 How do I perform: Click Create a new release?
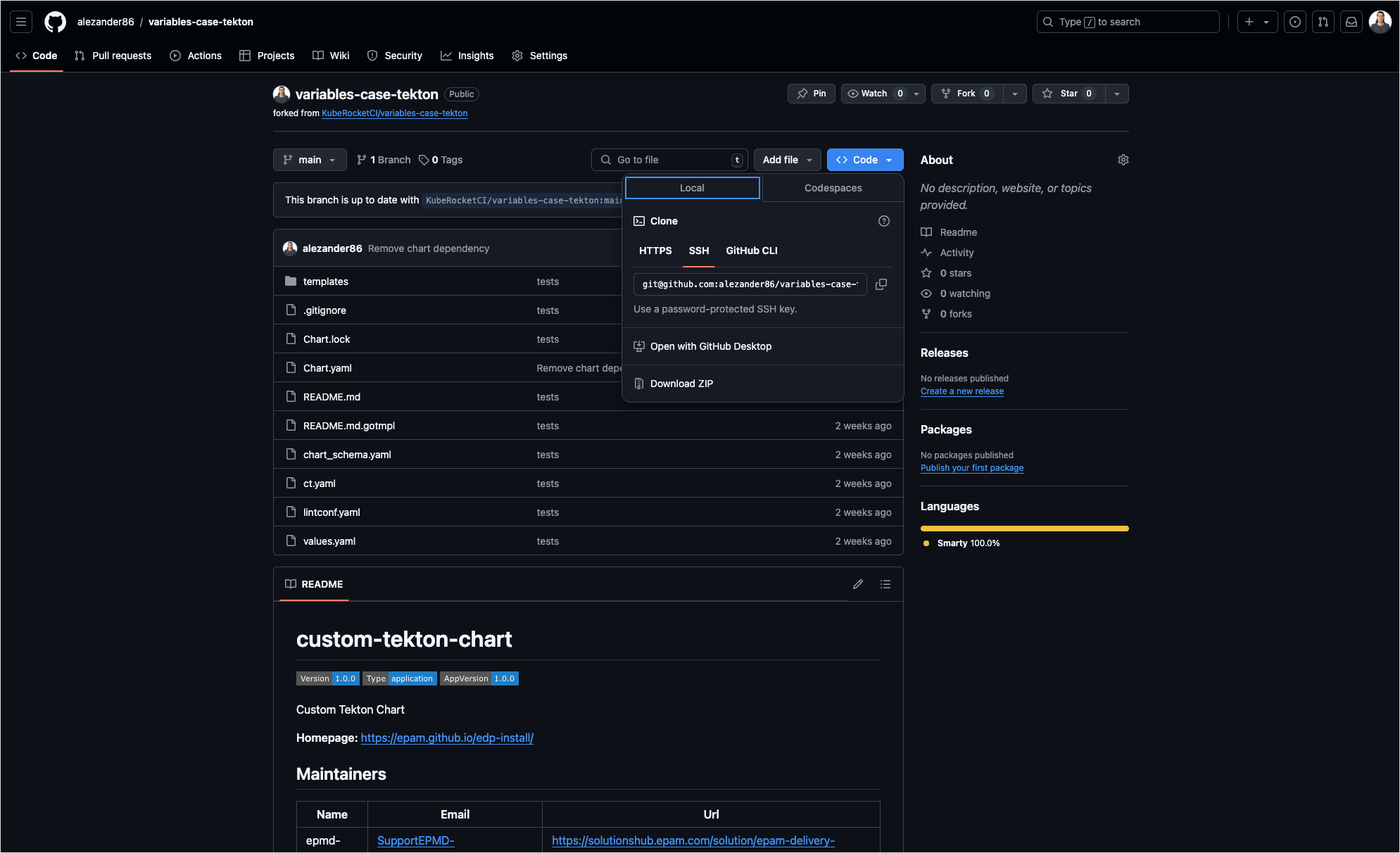962,391
